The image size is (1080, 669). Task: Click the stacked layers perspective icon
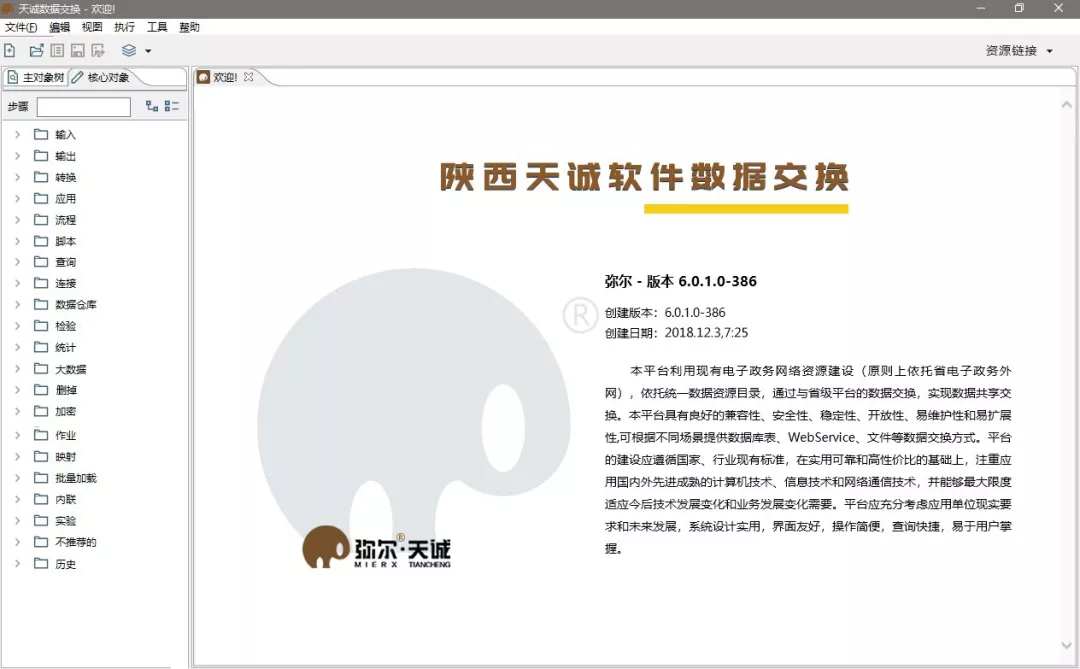pyautogui.click(x=129, y=50)
